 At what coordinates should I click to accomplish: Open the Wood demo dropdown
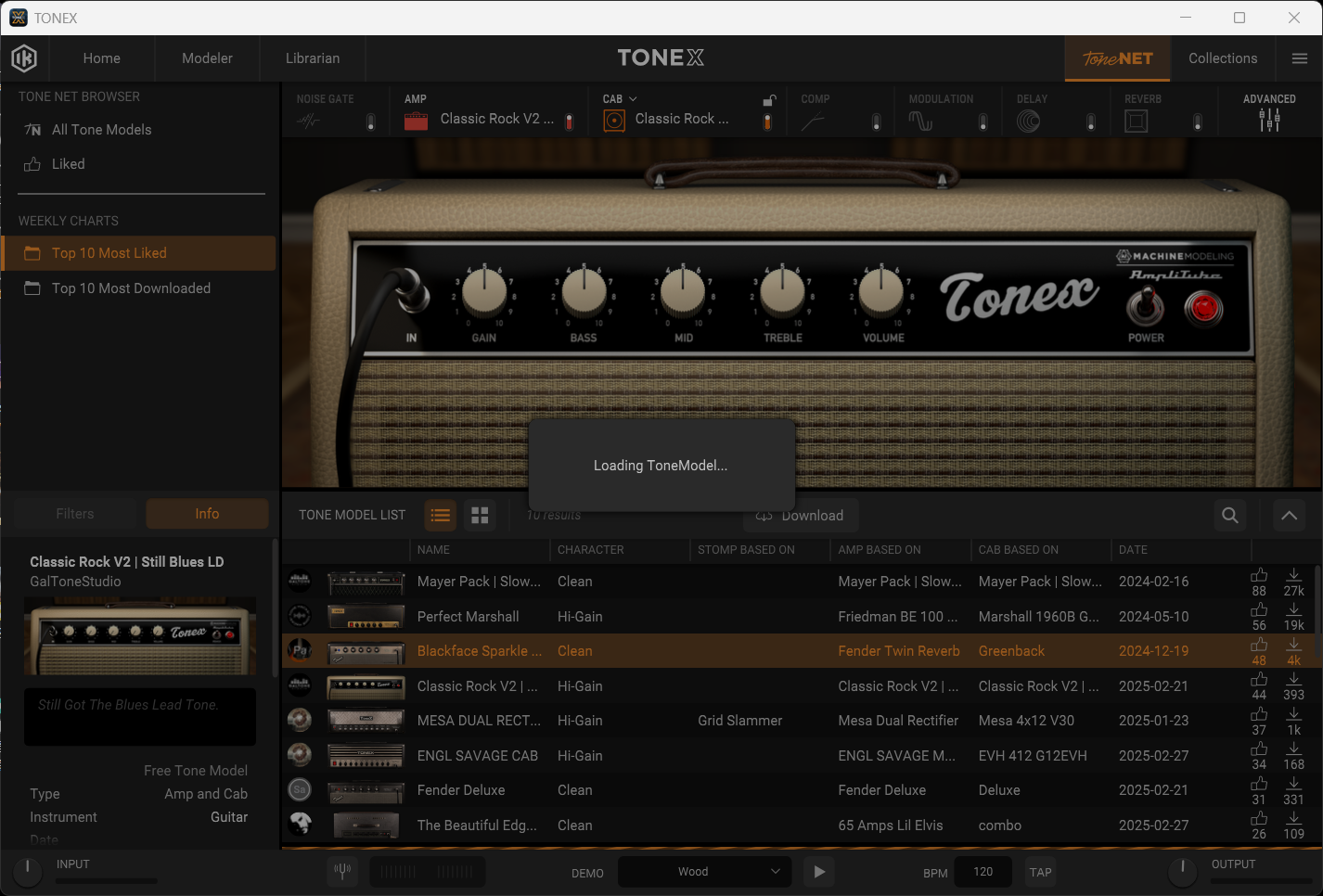coord(705,872)
